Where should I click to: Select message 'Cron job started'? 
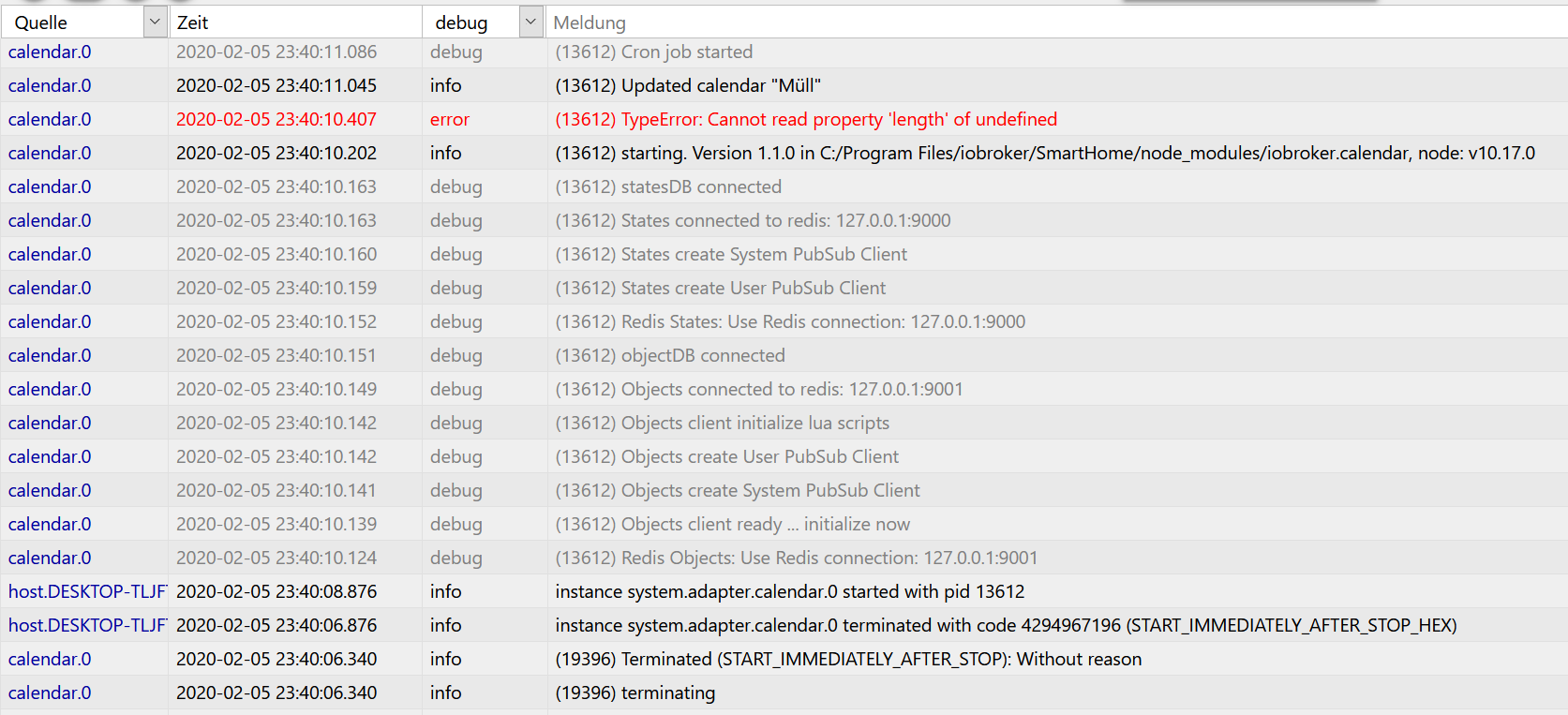[654, 52]
